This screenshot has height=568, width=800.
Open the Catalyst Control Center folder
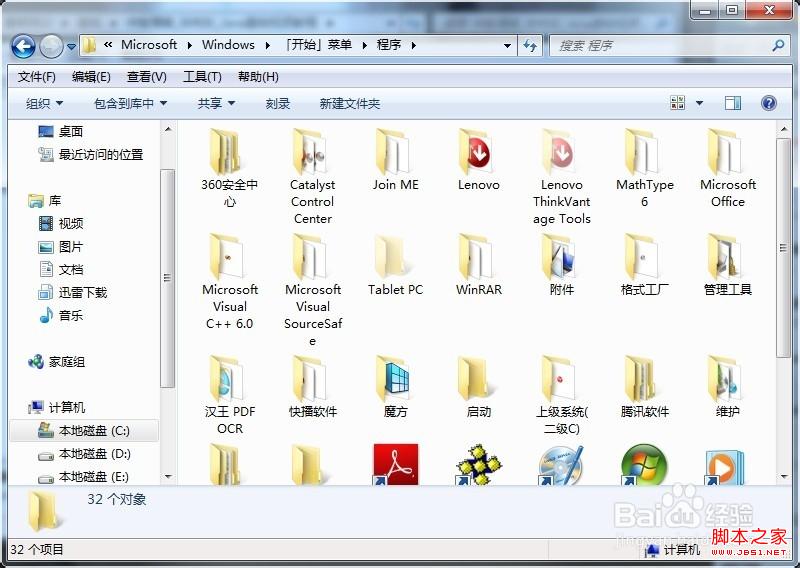pos(312,177)
